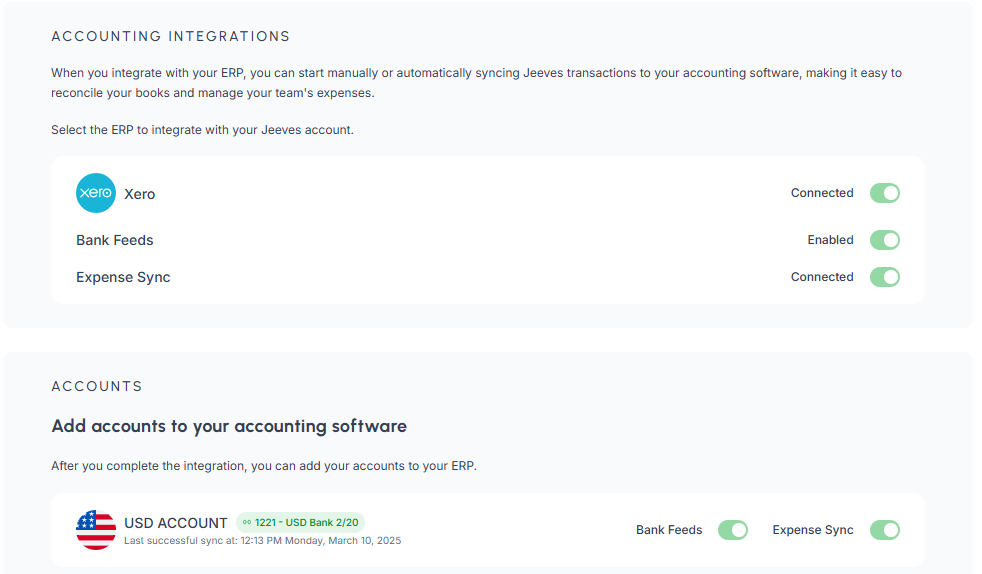
Task: Click the link icon in the 1221 badge
Action: pyautogui.click(x=247, y=522)
